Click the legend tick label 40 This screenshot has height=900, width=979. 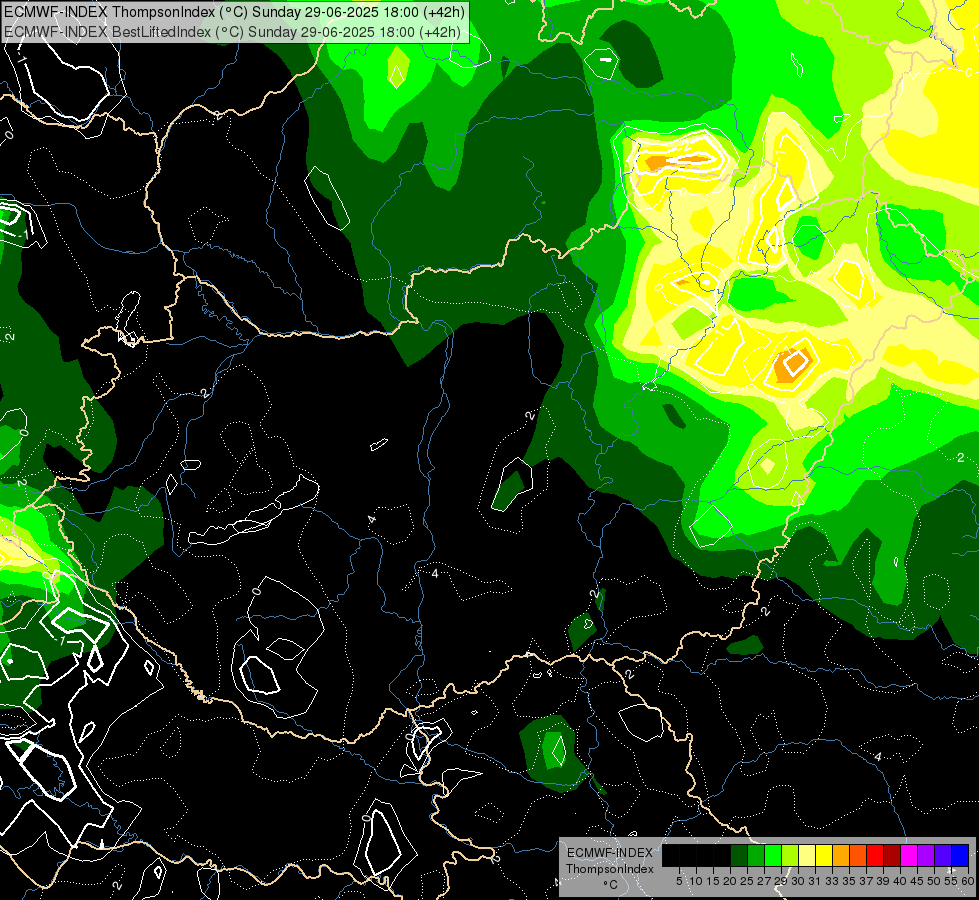point(900,881)
